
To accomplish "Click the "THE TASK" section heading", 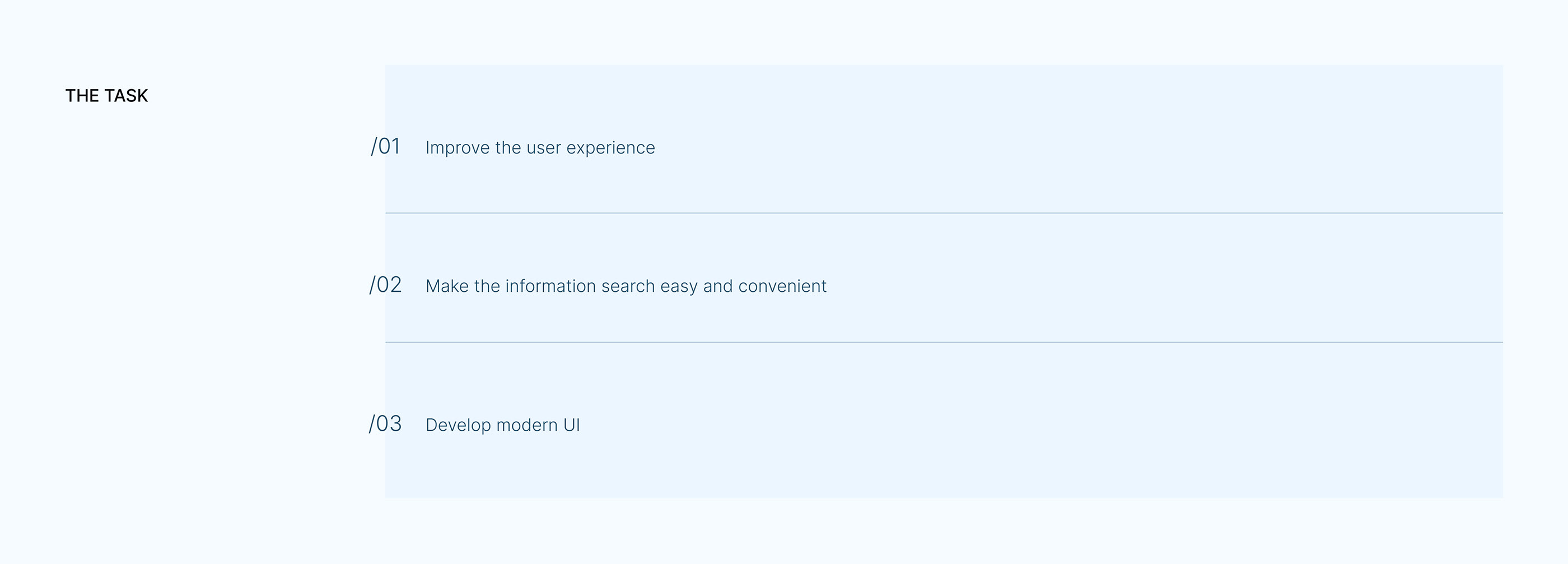I will click(106, 96).
